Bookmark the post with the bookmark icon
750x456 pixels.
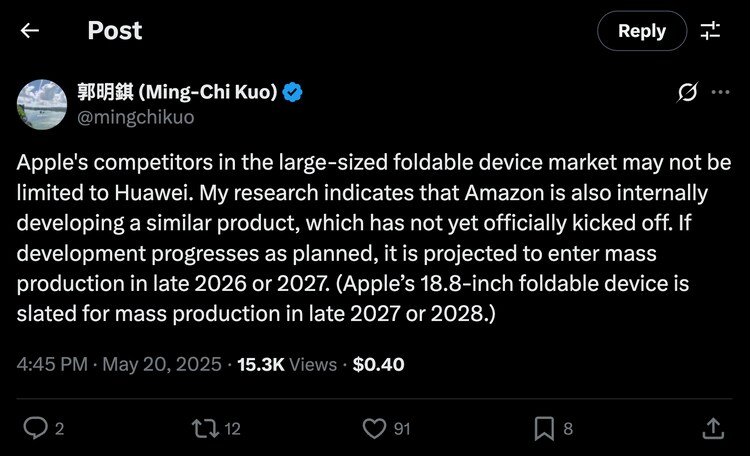point(543,428)
